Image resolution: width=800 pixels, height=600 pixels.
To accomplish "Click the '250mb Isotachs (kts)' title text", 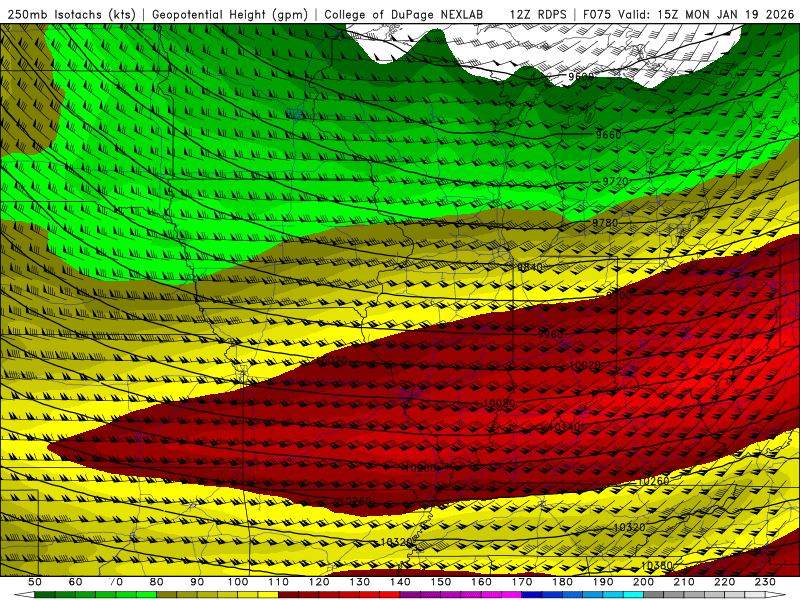I will pos(71,14).
